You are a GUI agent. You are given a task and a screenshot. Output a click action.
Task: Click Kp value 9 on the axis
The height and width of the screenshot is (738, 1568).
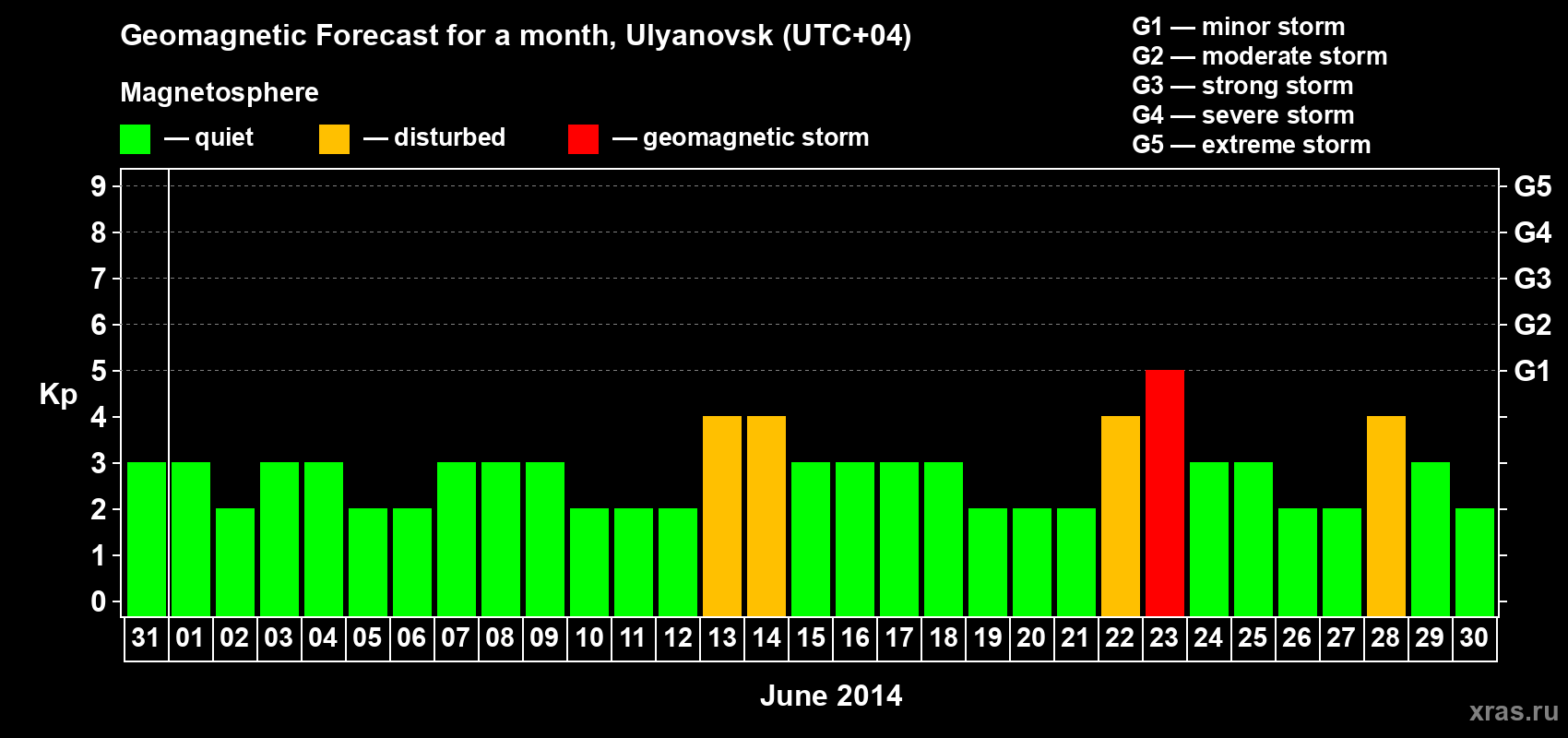pyautogui.click(x=99, y=186)
